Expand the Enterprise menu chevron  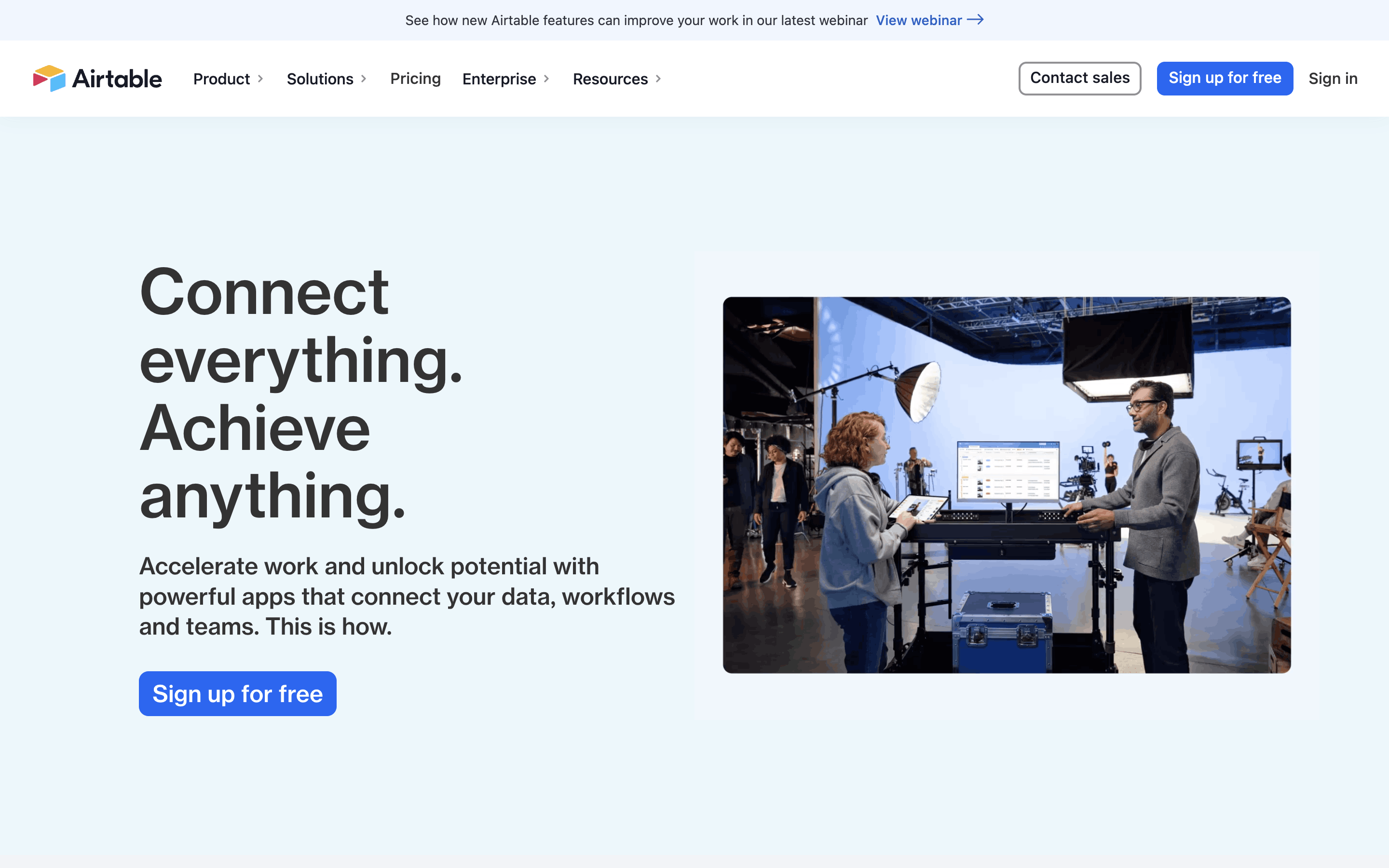tap(546, 79)
